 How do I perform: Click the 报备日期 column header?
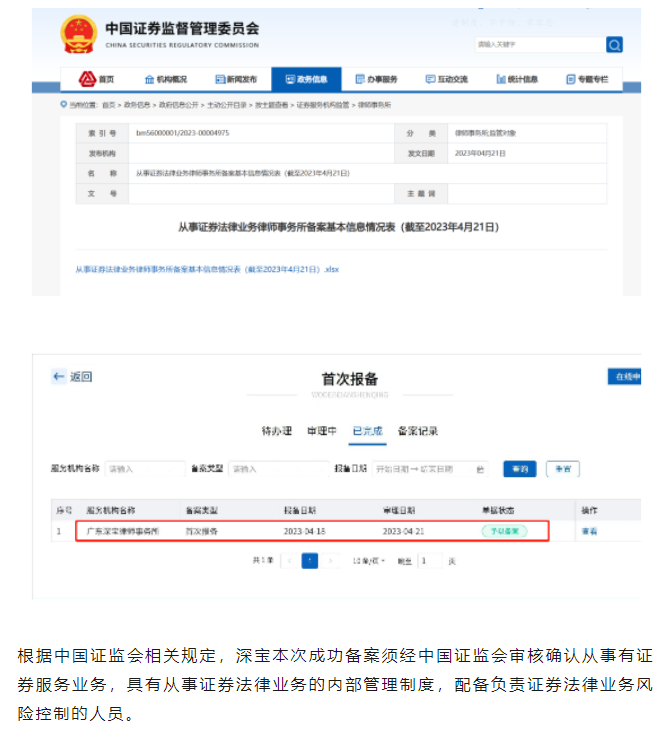click(x=300, y=510)
